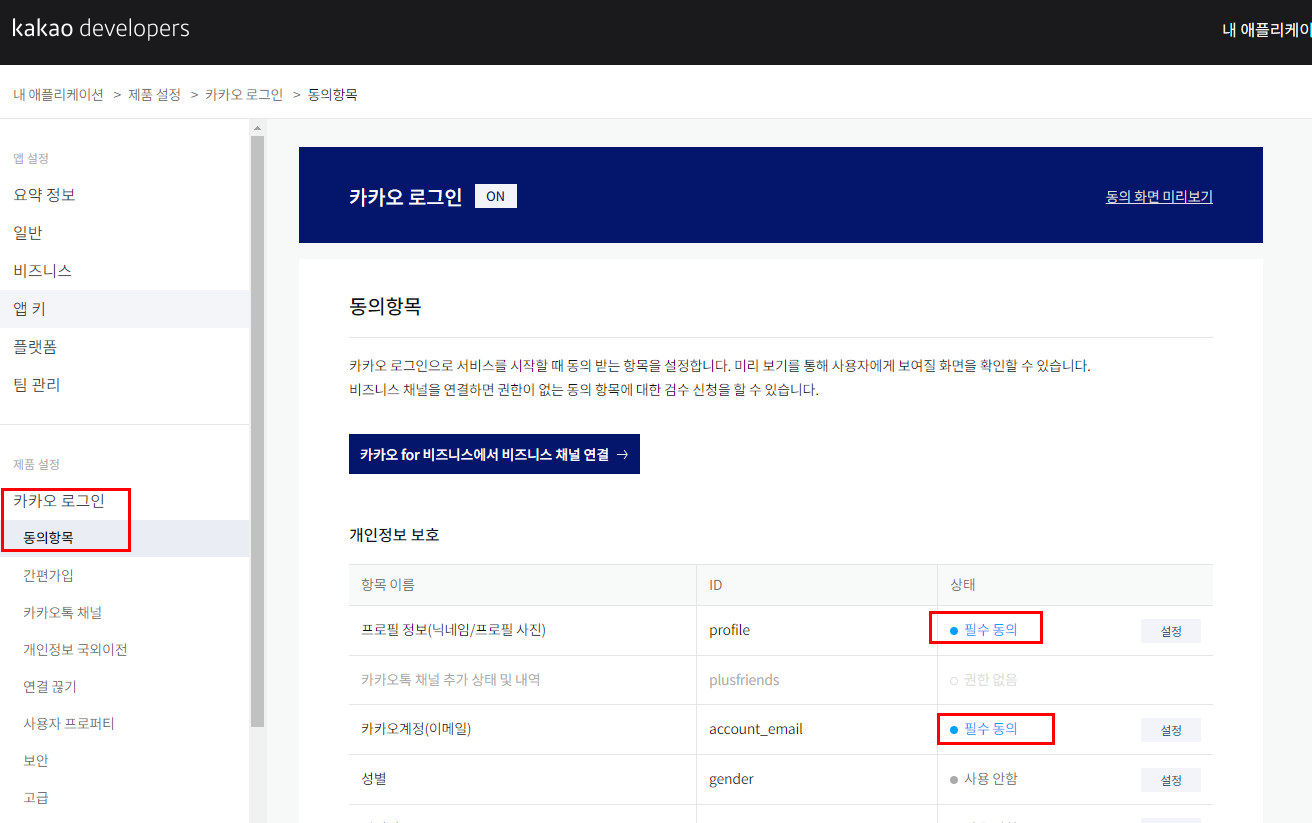Image resolution: width=1312 pixels, height=823 pixels.
Task: Select 동의항목 submenu item
Action: (124, 538)
